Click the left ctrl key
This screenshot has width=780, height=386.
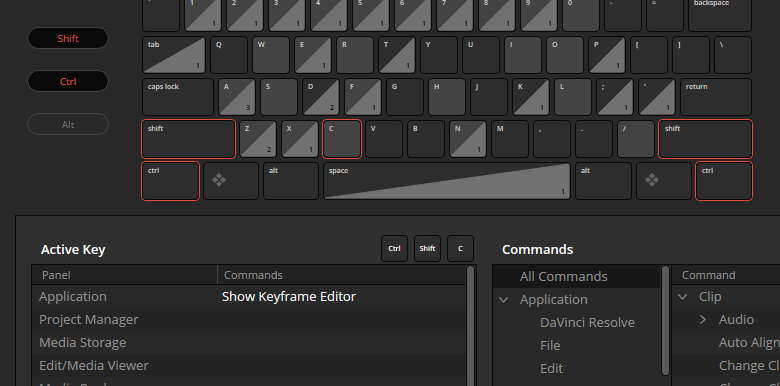point(171,181)
